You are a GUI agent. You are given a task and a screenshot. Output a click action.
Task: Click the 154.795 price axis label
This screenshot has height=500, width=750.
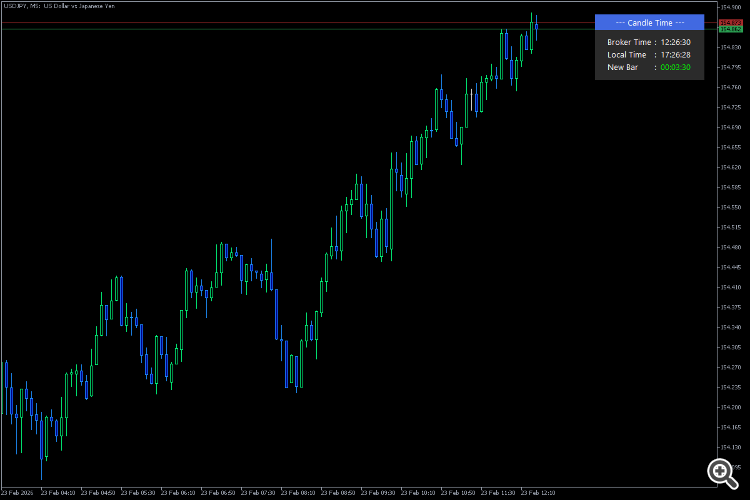[730, 67]
